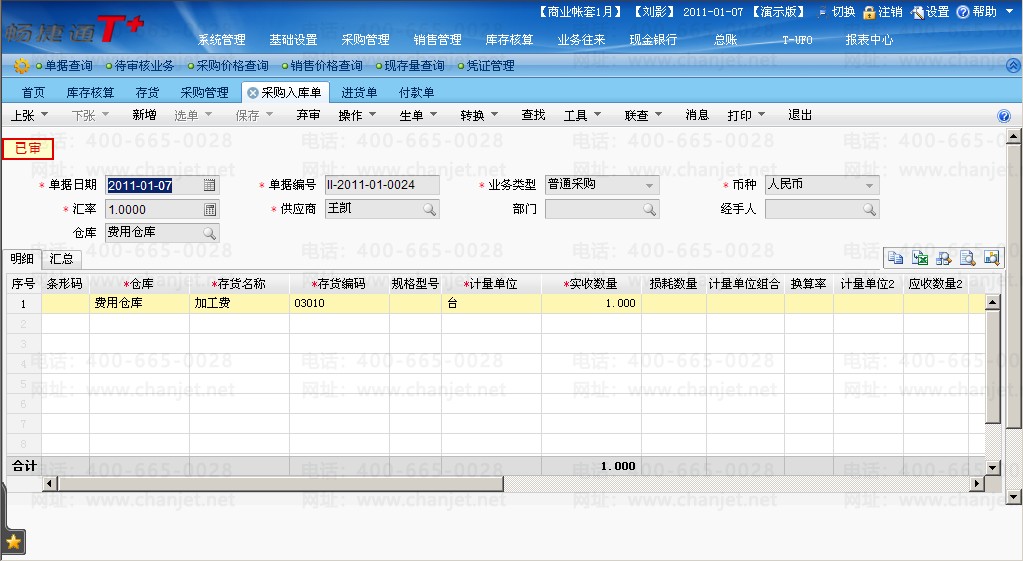Screen dimensions: 1023x561
Task: Open the 采购价格查询 shortcut link
Action: click(232, 66)
